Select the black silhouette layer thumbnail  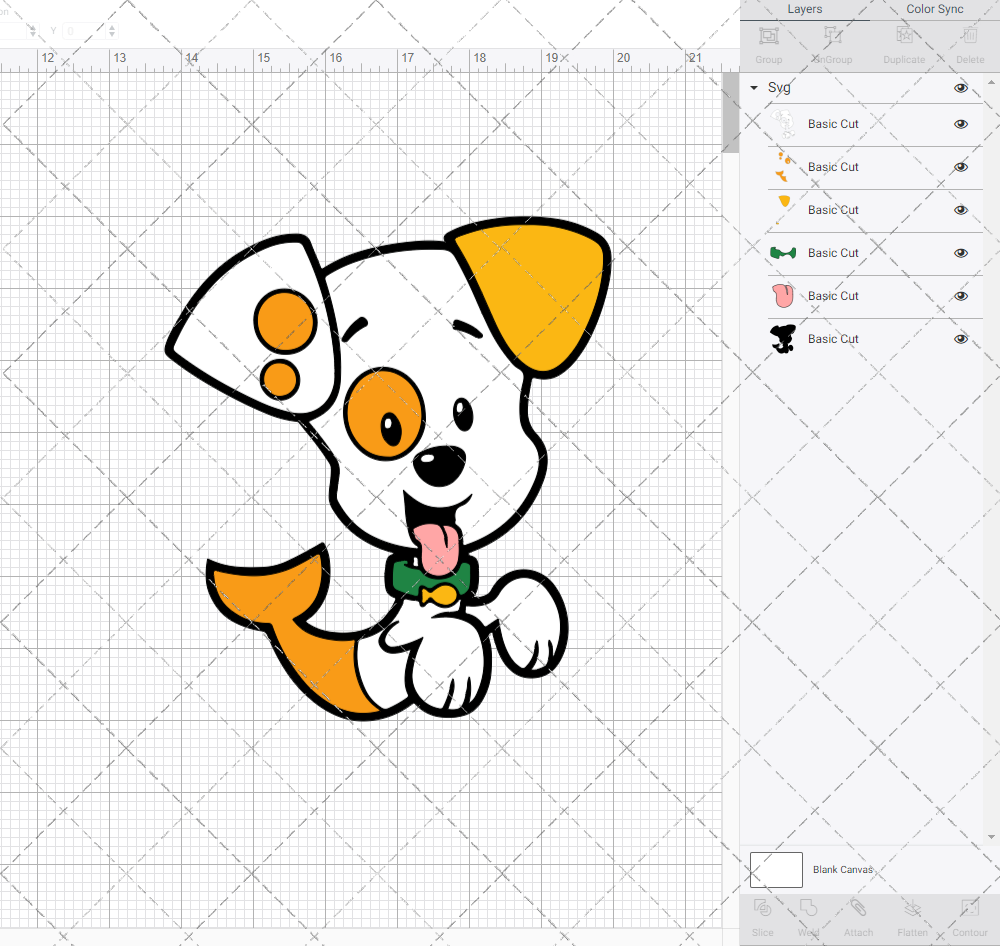pyautogui.click(x=783, y=339)
